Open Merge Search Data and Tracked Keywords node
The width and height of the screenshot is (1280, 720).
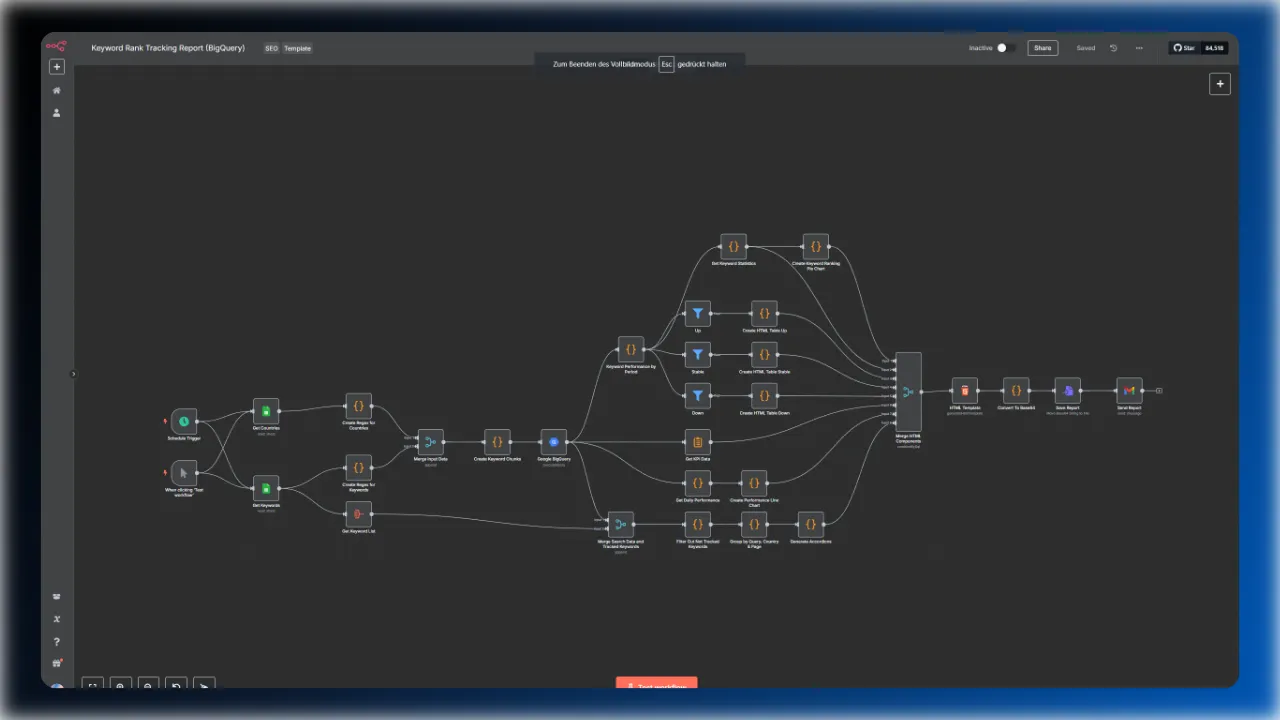pyautogui.click(x=621, y=524)
